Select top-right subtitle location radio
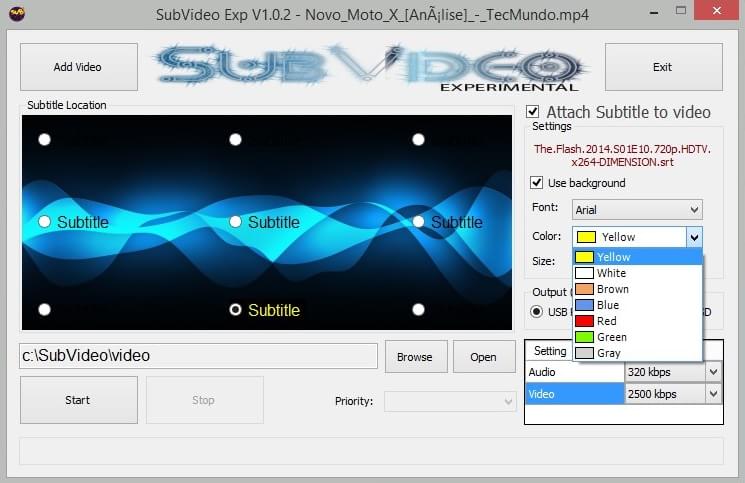The width and height of the screenshot is (745, 483). pos(418,140)
